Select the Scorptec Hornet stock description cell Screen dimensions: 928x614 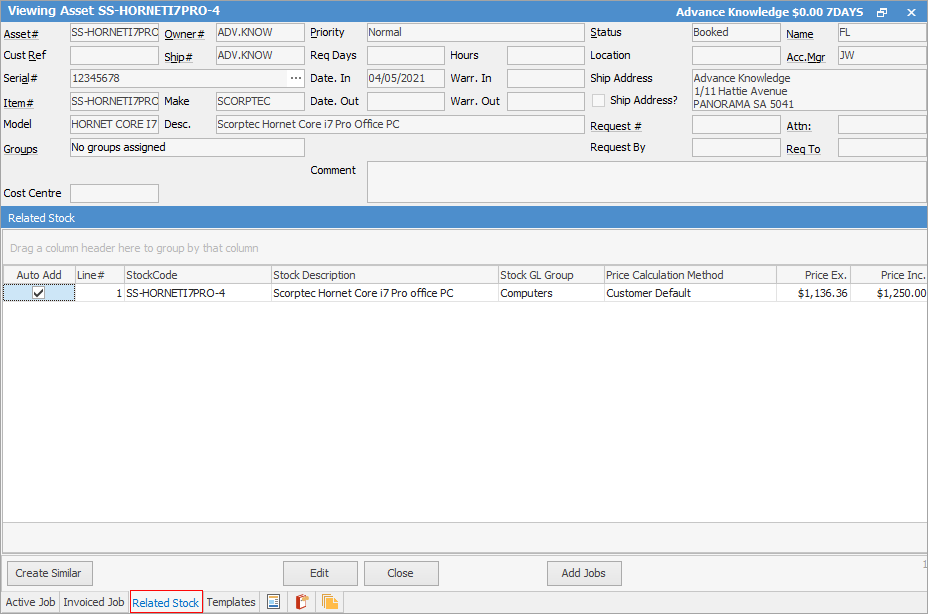[x=384, y=293]
